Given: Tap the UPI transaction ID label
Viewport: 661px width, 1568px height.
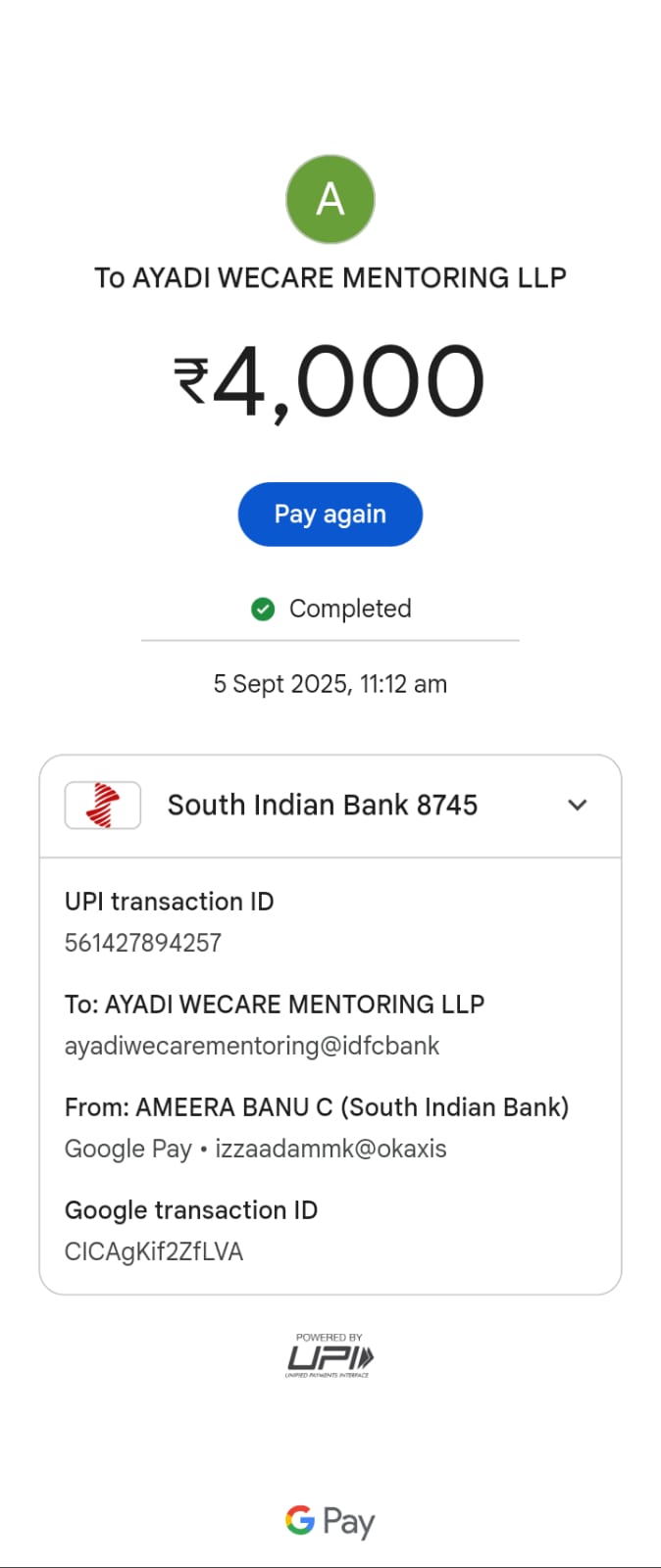Looking at the screenshot, I should click(170, 902).
